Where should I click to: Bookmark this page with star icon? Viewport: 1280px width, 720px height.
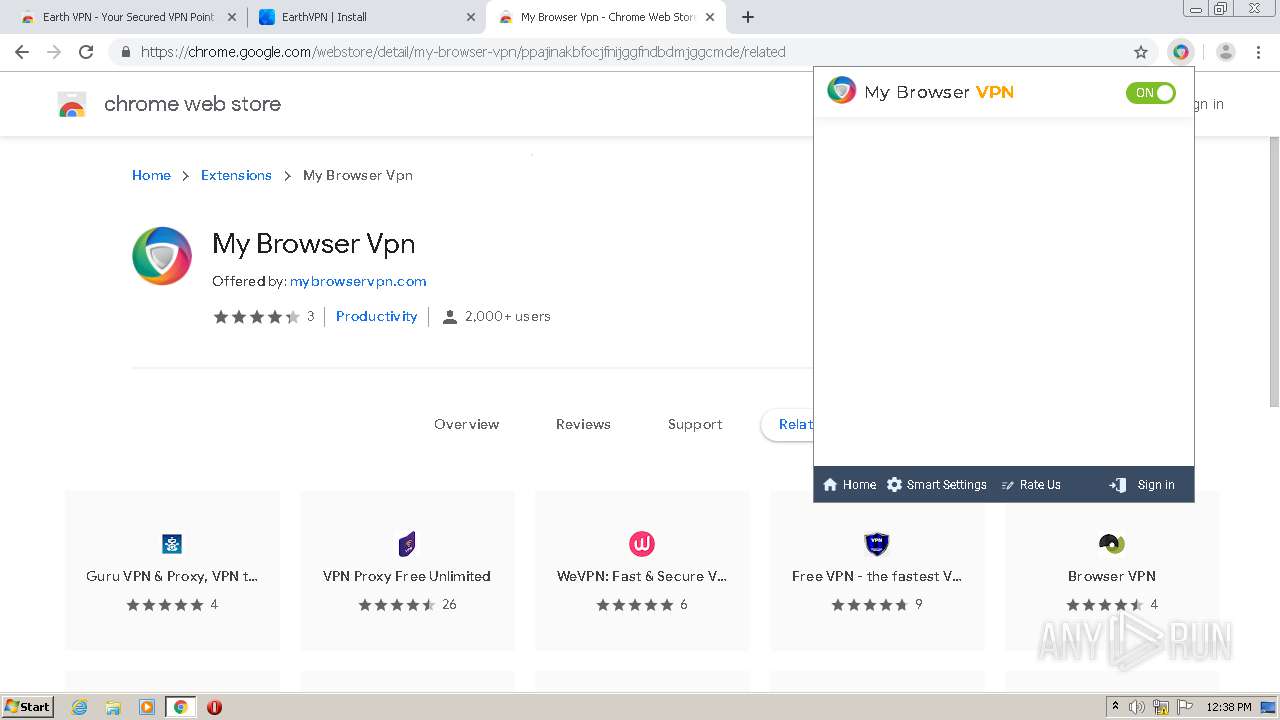click(x=1141, y=52)
